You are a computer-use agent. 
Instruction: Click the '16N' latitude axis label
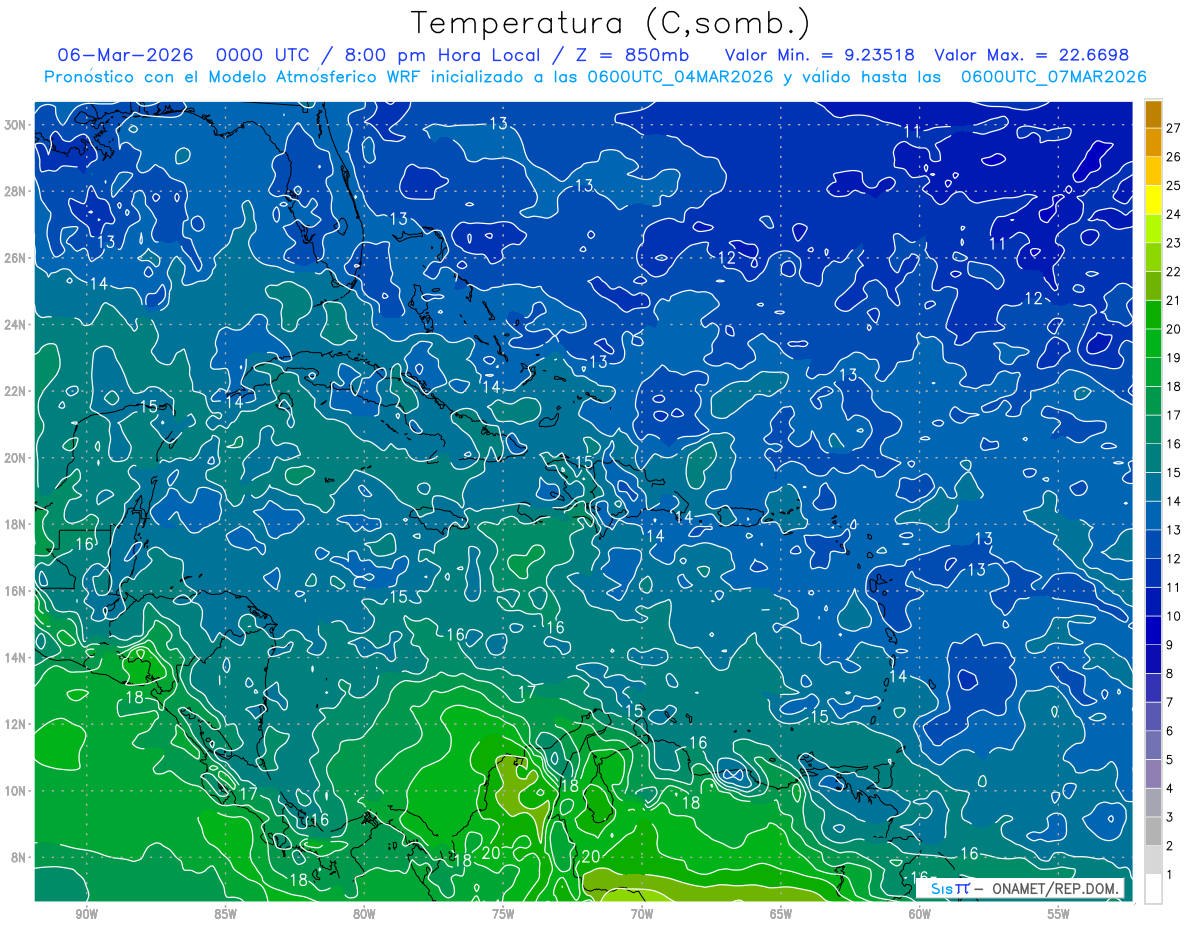point(16,591)
